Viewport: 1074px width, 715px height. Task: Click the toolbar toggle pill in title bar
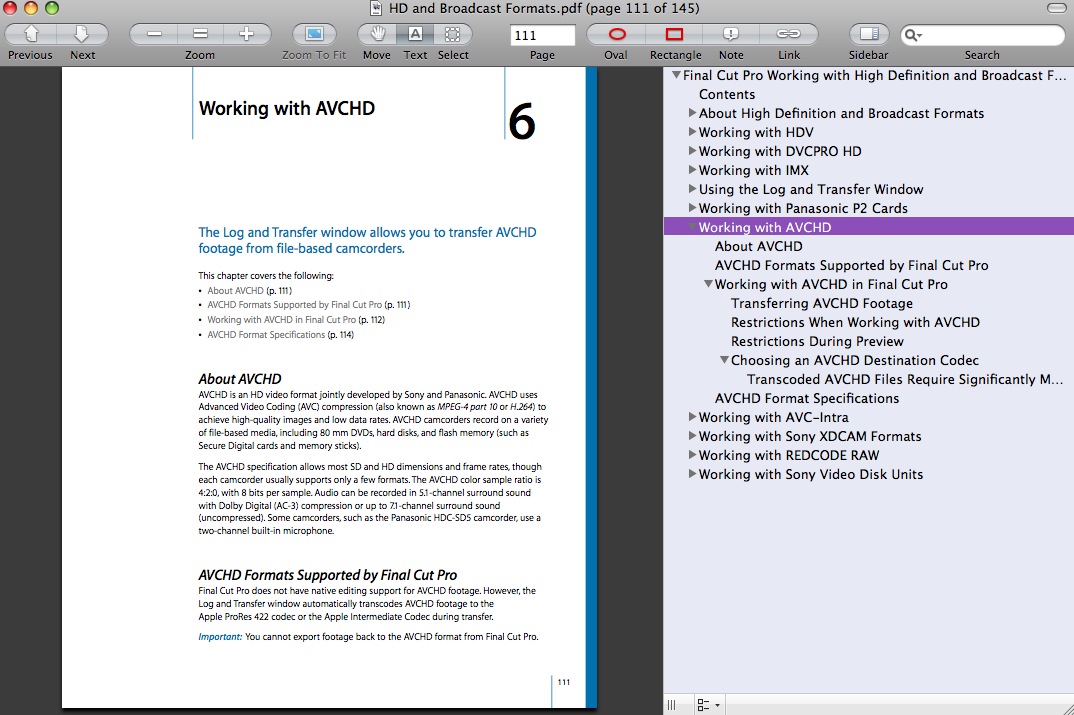tap(1056, 8)
